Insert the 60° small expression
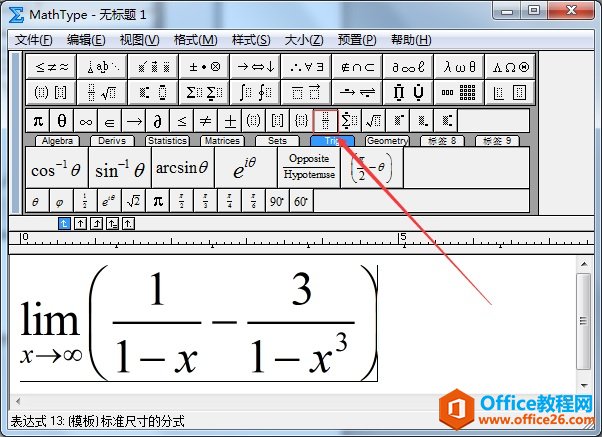This screenshot has width=602, height=437. [x=301, y=201]
